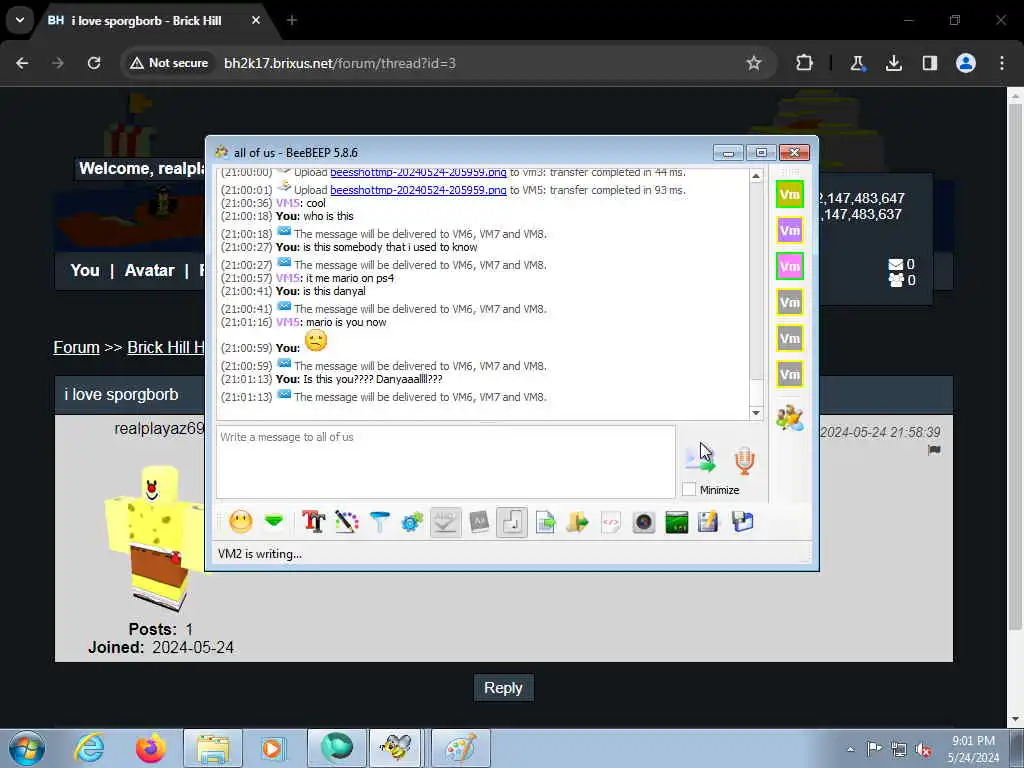
Task: Select the 'i love sporgborb - Brick Hill' tab
Action: 154,21
